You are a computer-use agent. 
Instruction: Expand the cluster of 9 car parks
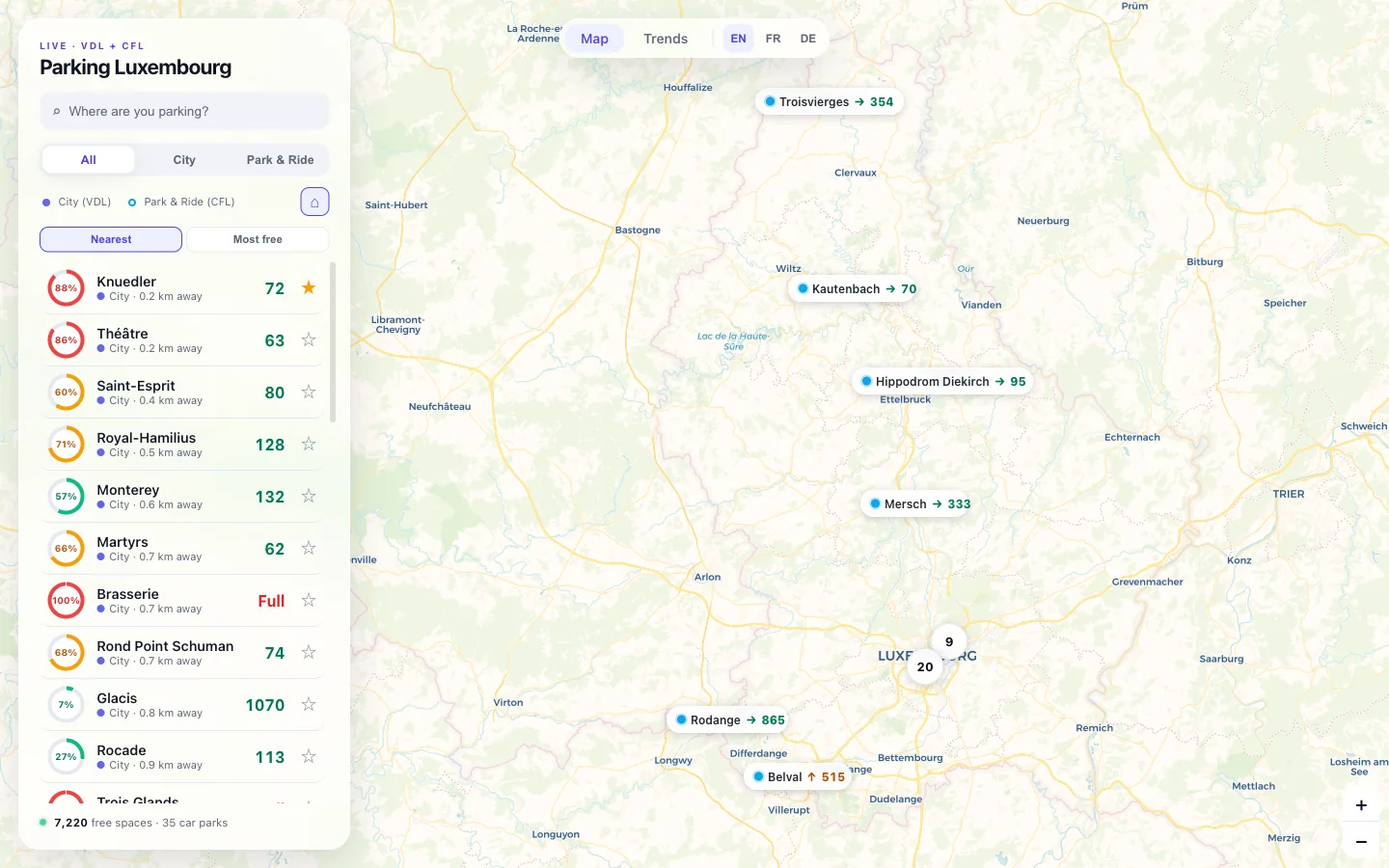pos(949,641)
